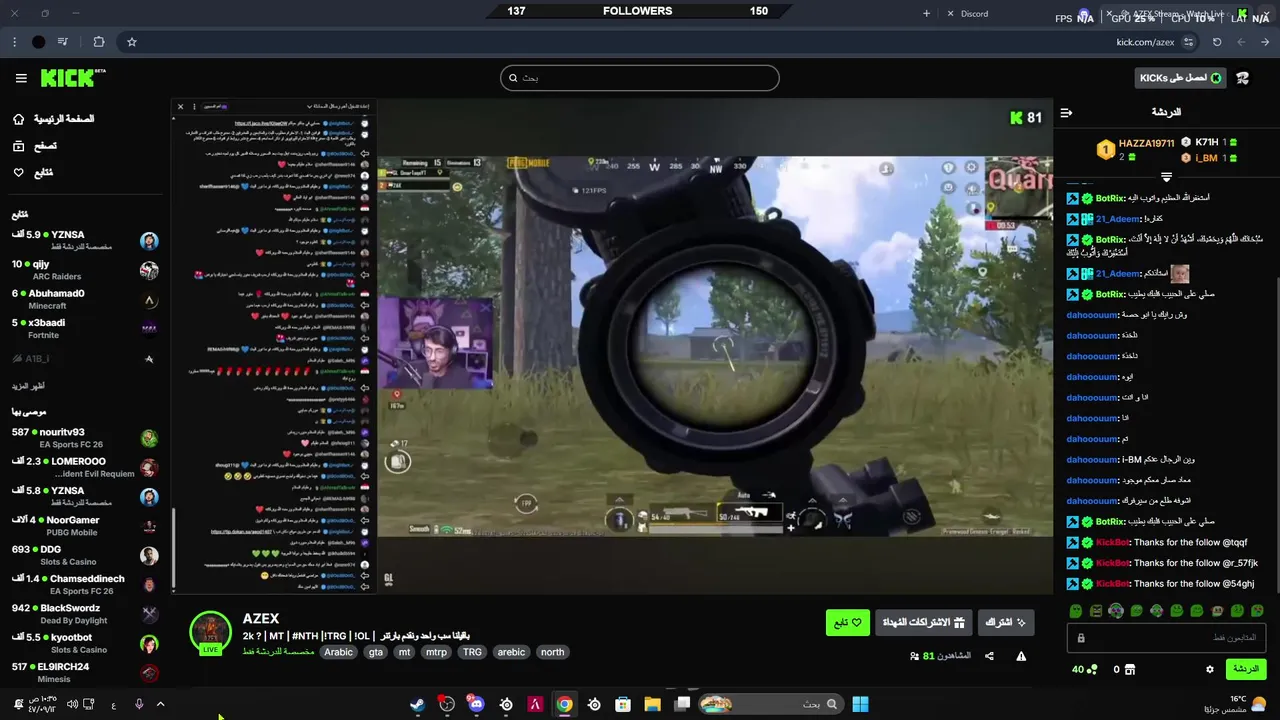Select the gta tag

[x=376, y=652]
